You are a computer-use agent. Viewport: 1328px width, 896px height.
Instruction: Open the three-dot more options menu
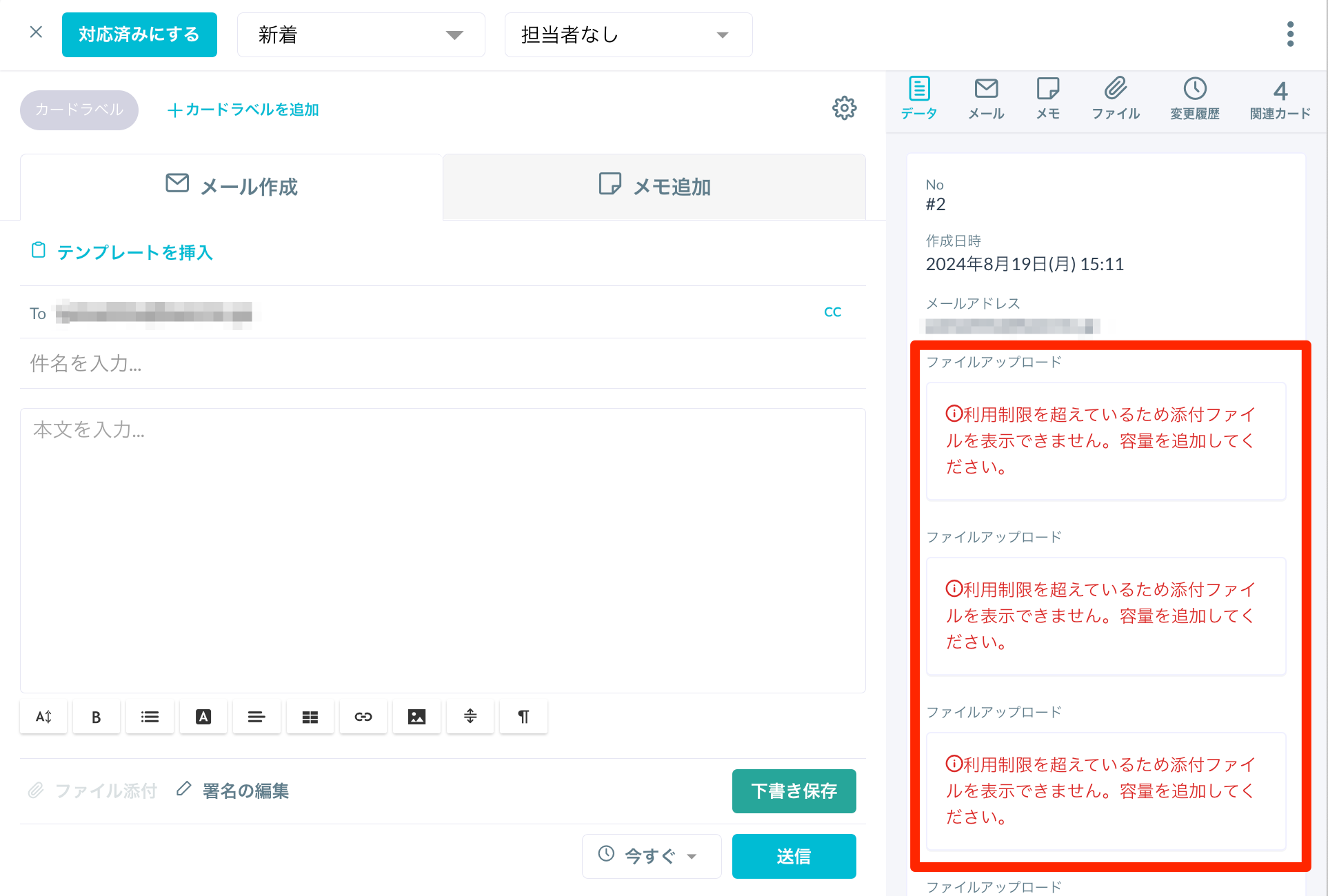[x=1290, y=34]
